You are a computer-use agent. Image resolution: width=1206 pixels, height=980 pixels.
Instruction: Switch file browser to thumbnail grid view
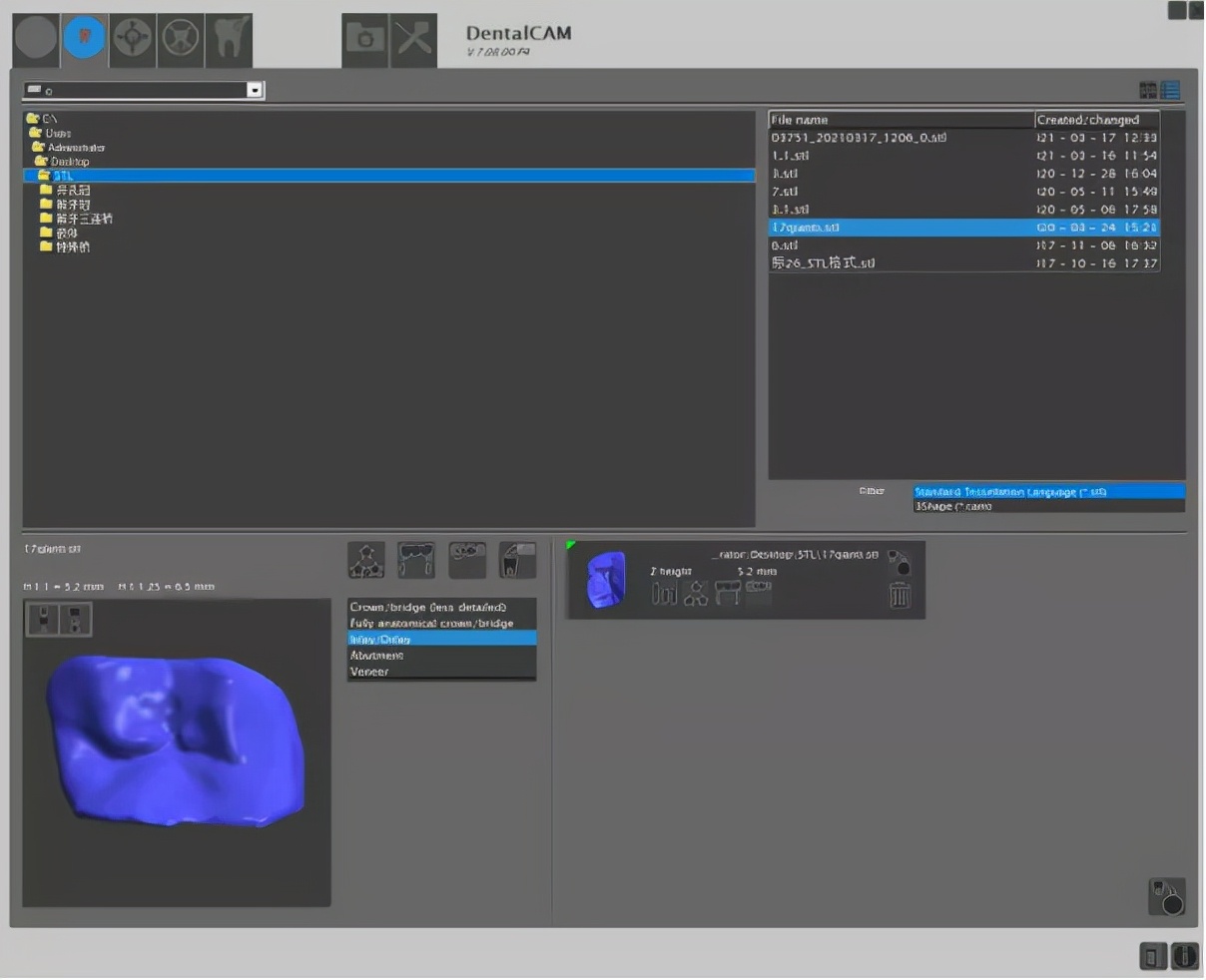(x=1148, y=90)
